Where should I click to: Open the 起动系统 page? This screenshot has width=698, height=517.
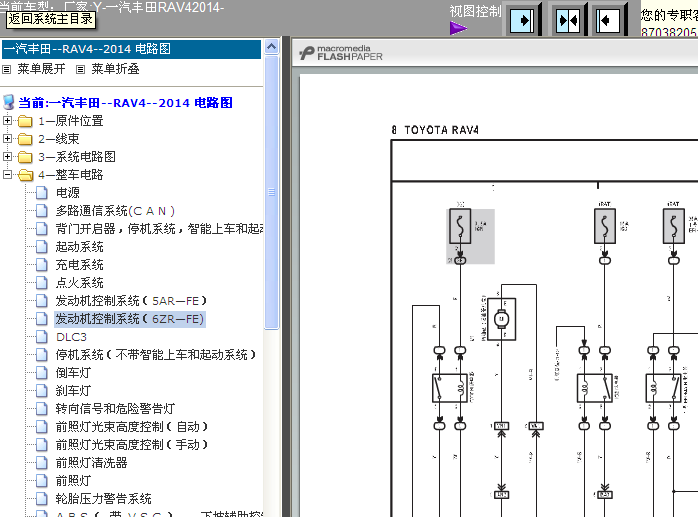(79, 247)
